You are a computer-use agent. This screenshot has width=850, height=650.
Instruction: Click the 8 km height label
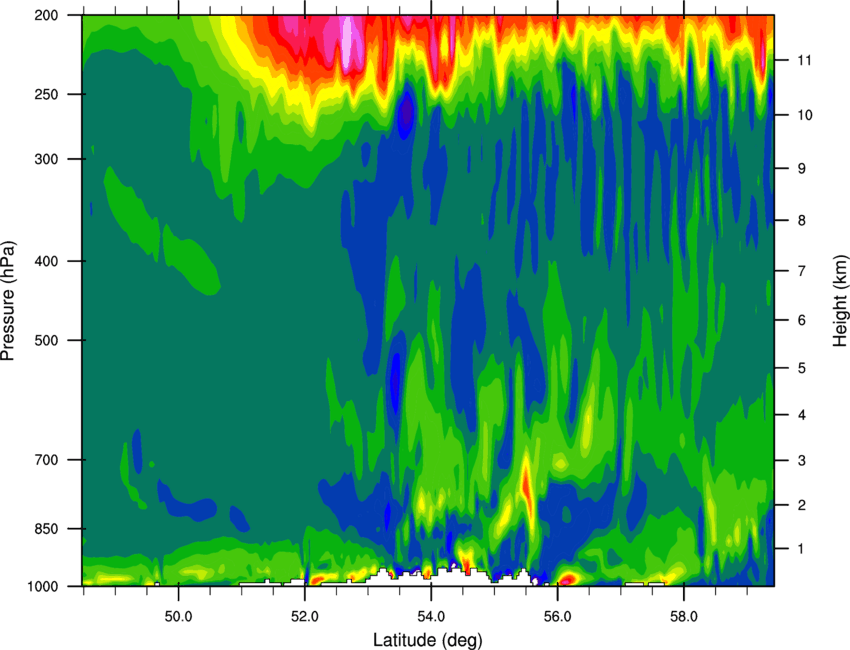(x=802, y=221)
